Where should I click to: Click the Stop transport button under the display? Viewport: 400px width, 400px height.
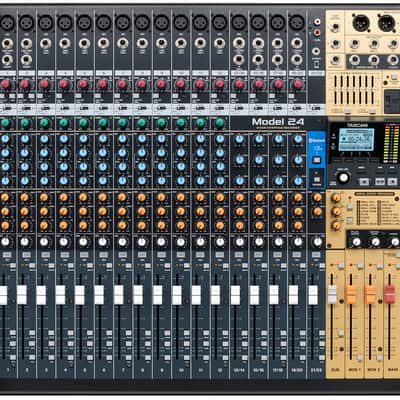pos(365,182)
